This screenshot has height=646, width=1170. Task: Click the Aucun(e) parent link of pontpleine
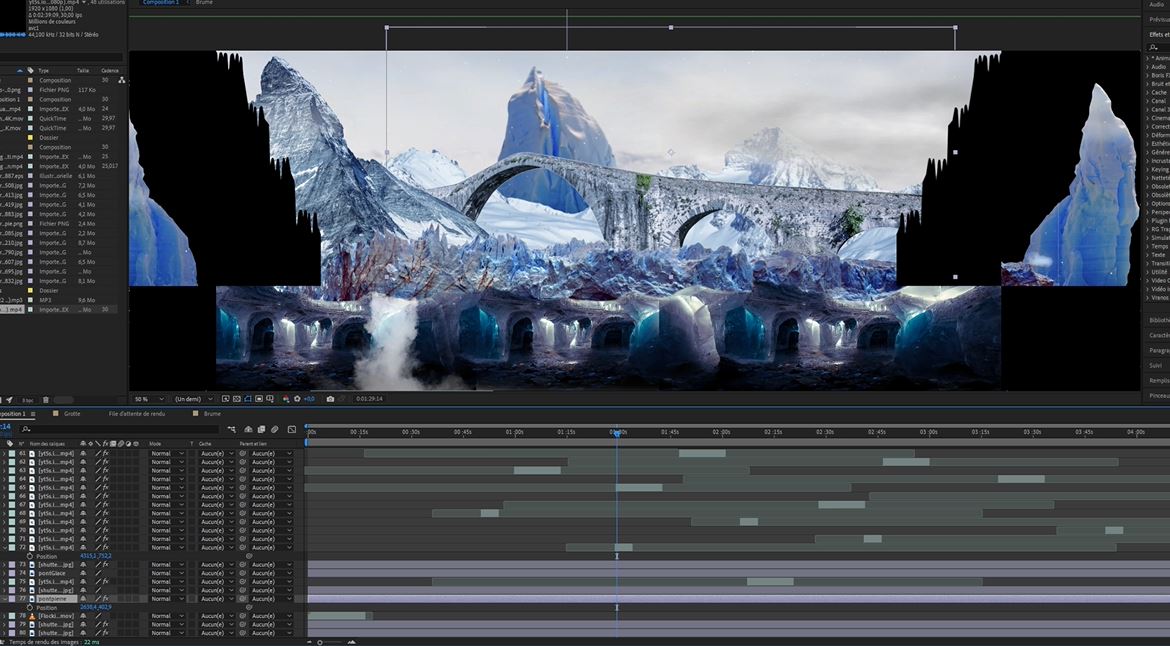pyautogui.click(x=263, y=598)
